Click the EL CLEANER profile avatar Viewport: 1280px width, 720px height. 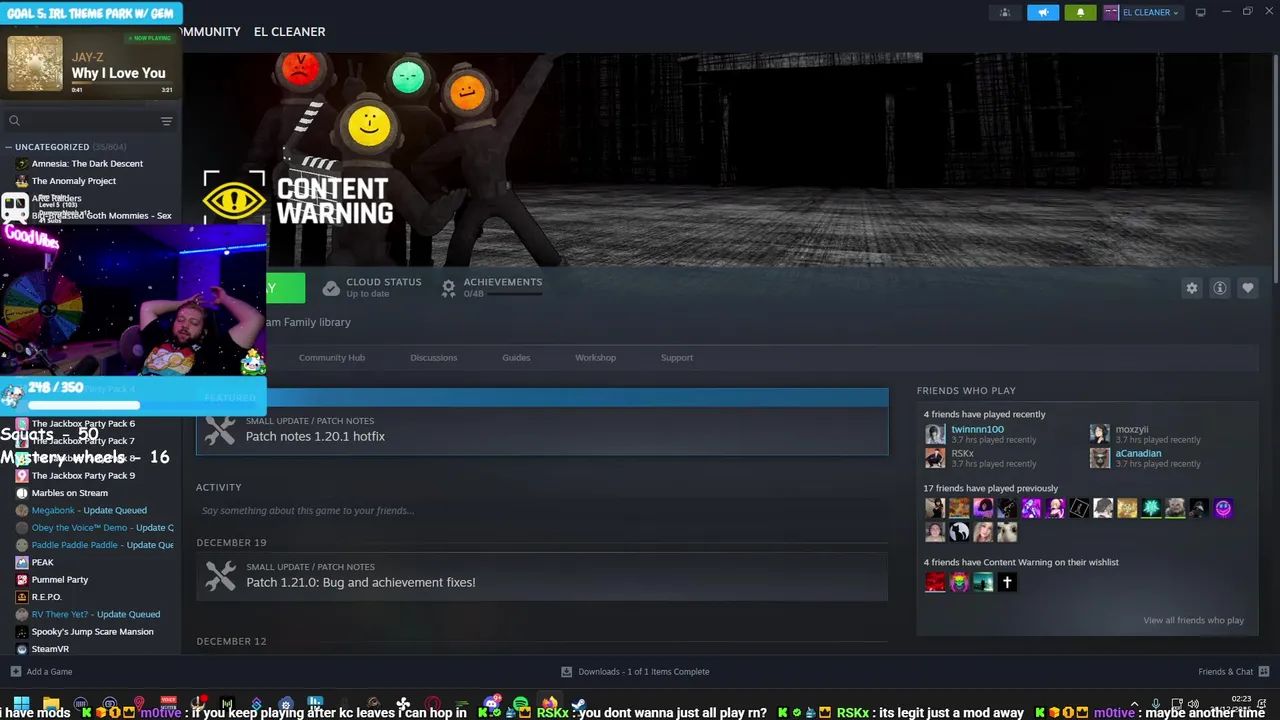tap(1111, 13)
